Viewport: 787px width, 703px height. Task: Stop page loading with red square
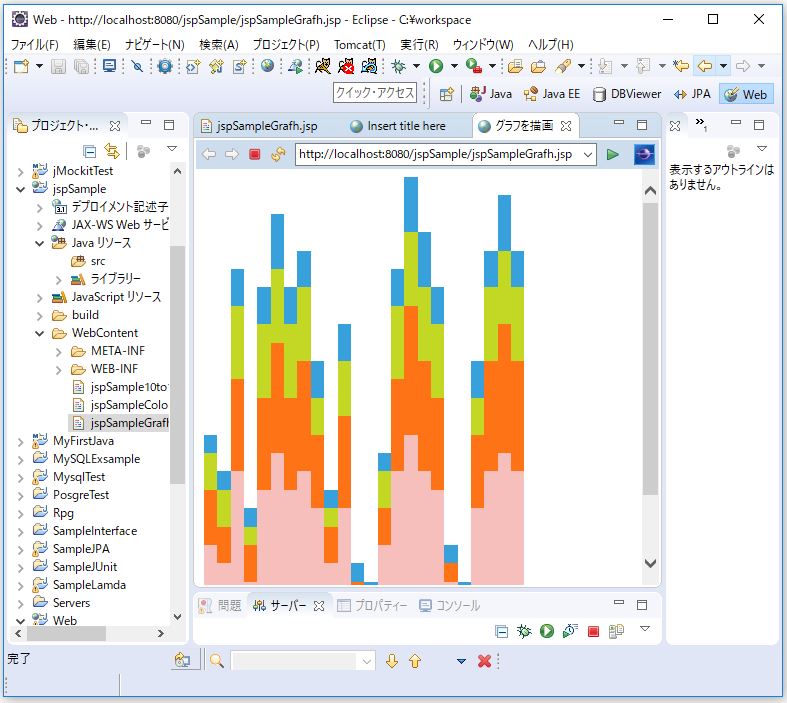point(255,154)
